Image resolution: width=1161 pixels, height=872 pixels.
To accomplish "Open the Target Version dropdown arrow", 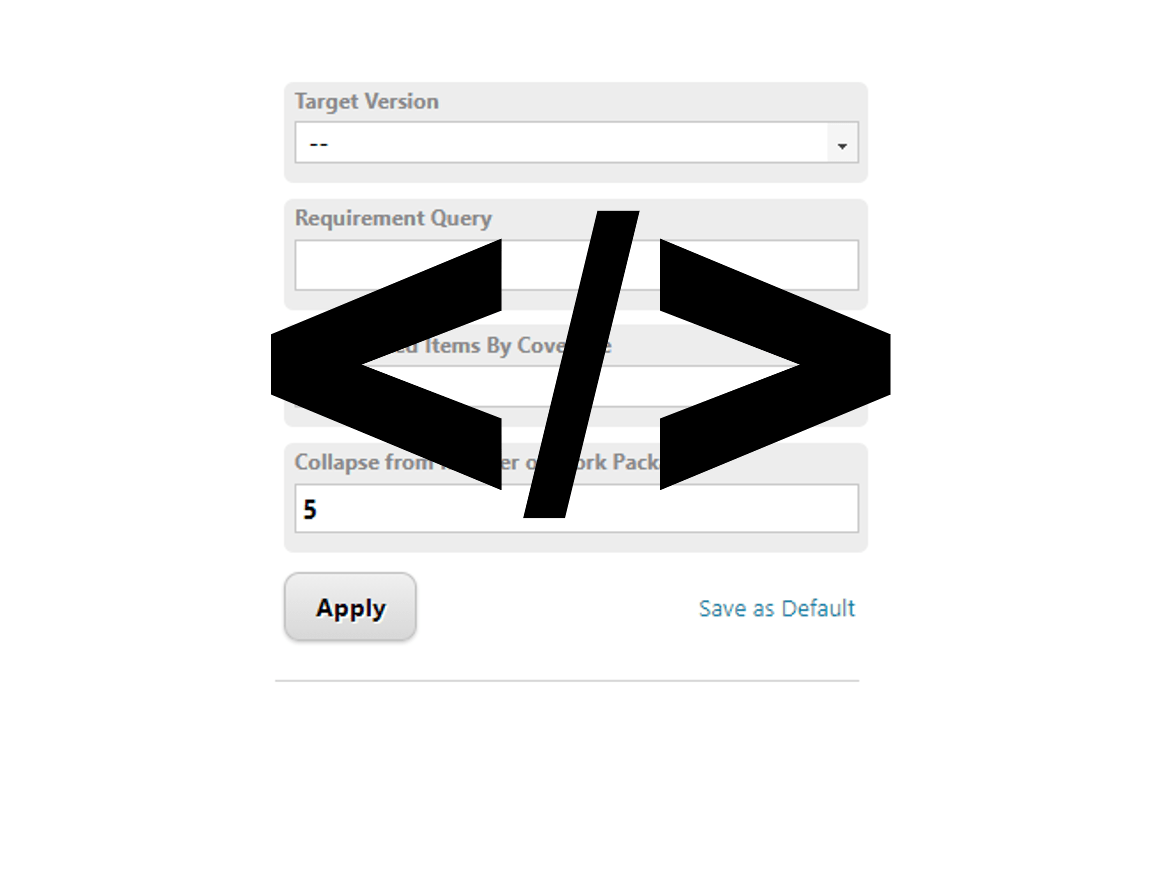I will click(842, 143).
